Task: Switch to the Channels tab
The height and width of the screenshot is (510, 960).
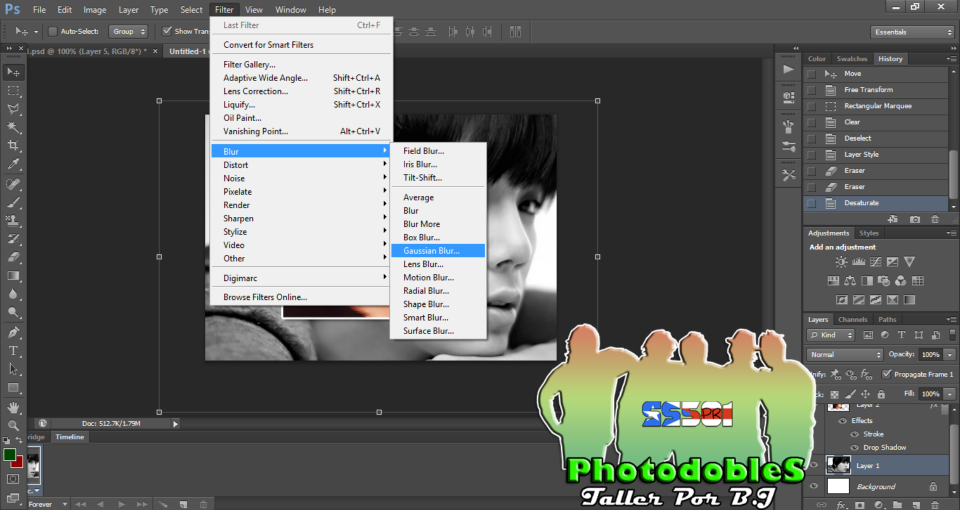Action: tap(852, 320)
